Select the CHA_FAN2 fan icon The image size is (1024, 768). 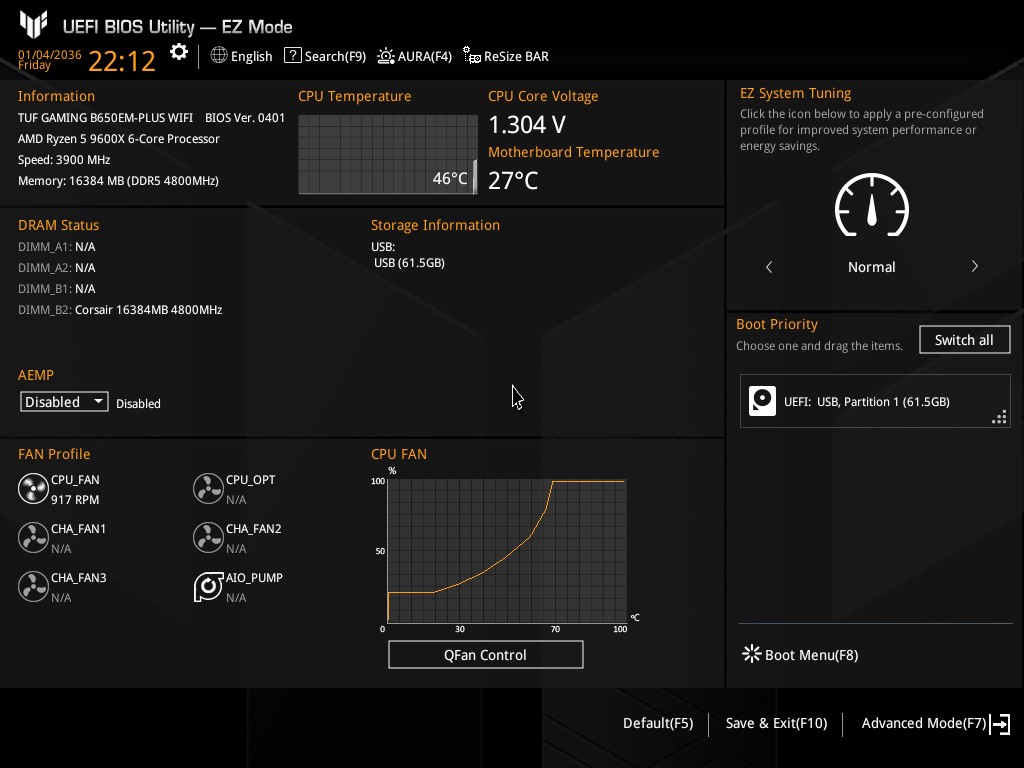(x=208, y=537)
